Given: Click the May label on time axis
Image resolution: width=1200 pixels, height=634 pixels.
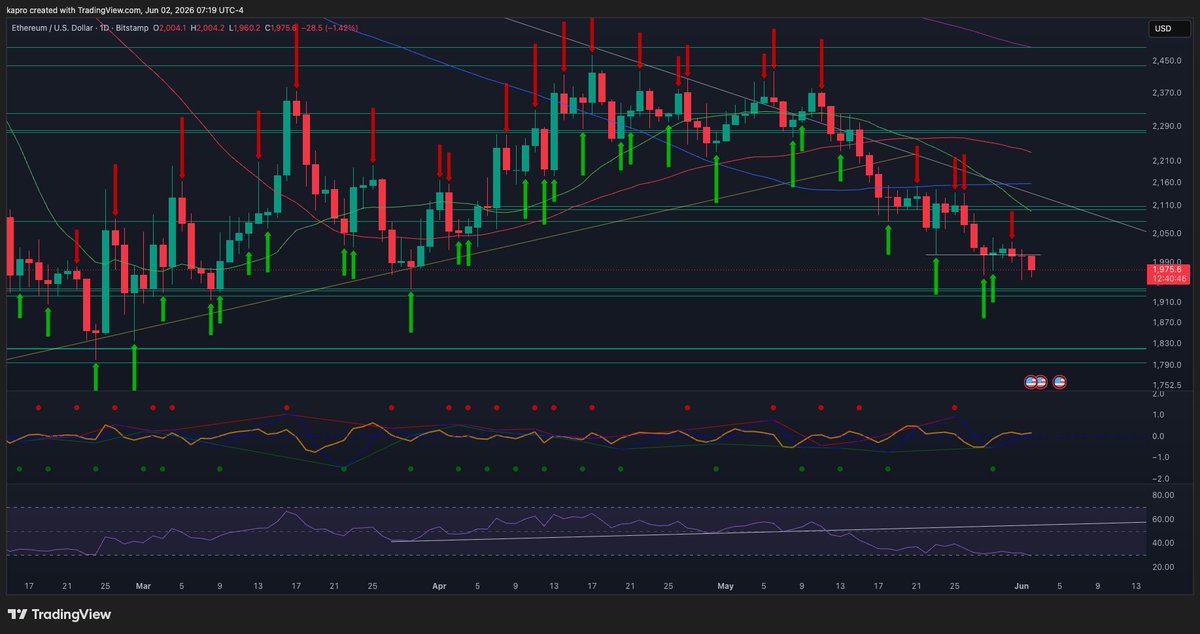Looking at the screenshot, I should [x=726, y=585].
